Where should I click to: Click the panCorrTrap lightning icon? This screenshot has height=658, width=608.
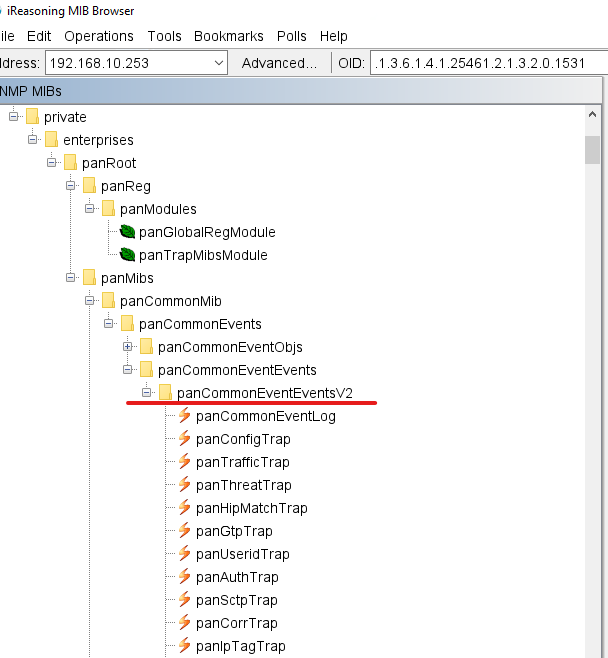tap(184, 623)
